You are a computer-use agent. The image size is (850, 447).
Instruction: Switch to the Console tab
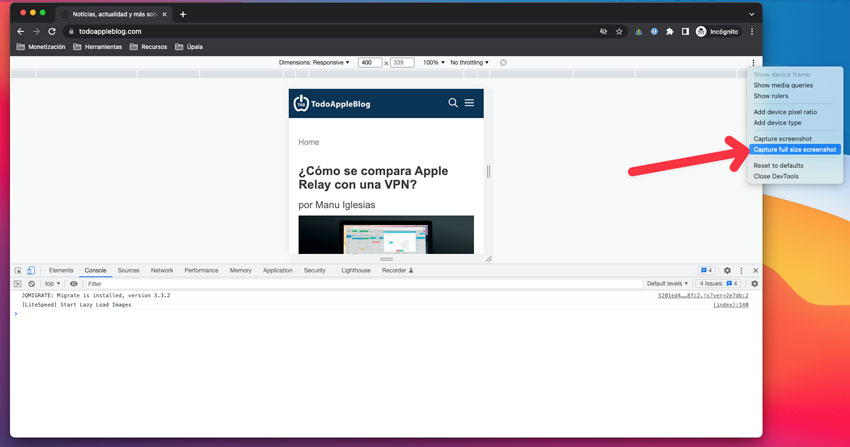click(95, 270)
